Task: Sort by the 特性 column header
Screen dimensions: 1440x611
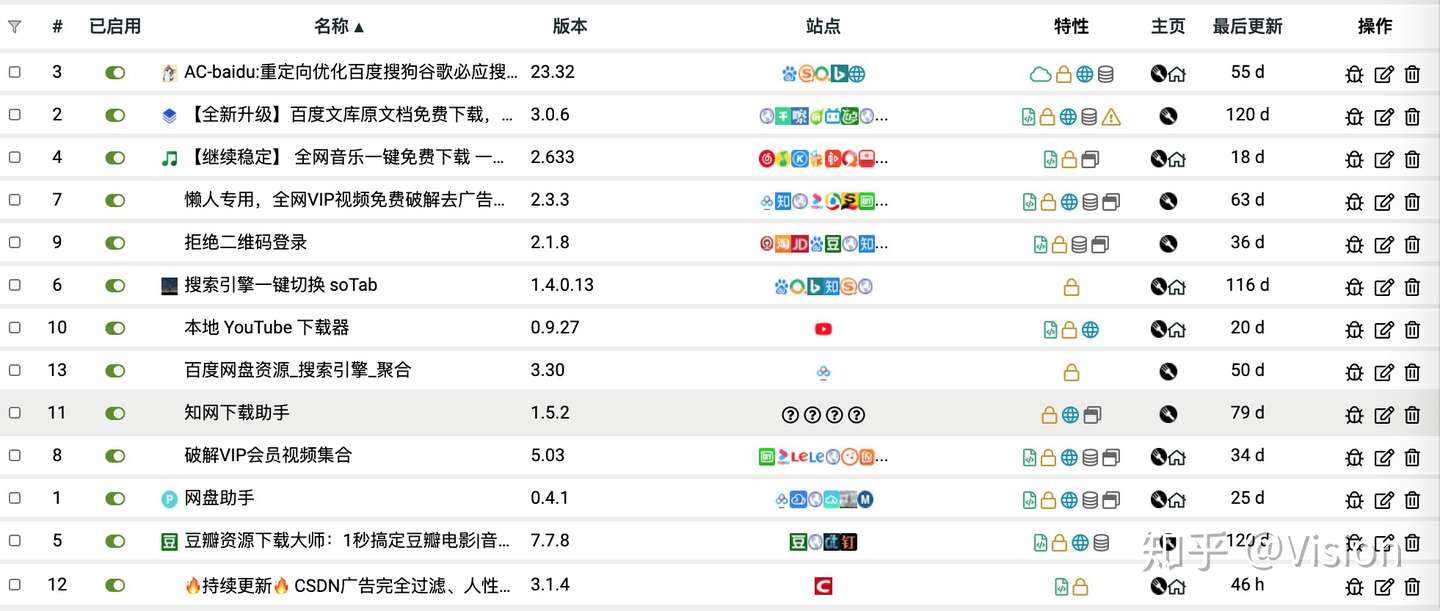Action: tap(1071, 27)
